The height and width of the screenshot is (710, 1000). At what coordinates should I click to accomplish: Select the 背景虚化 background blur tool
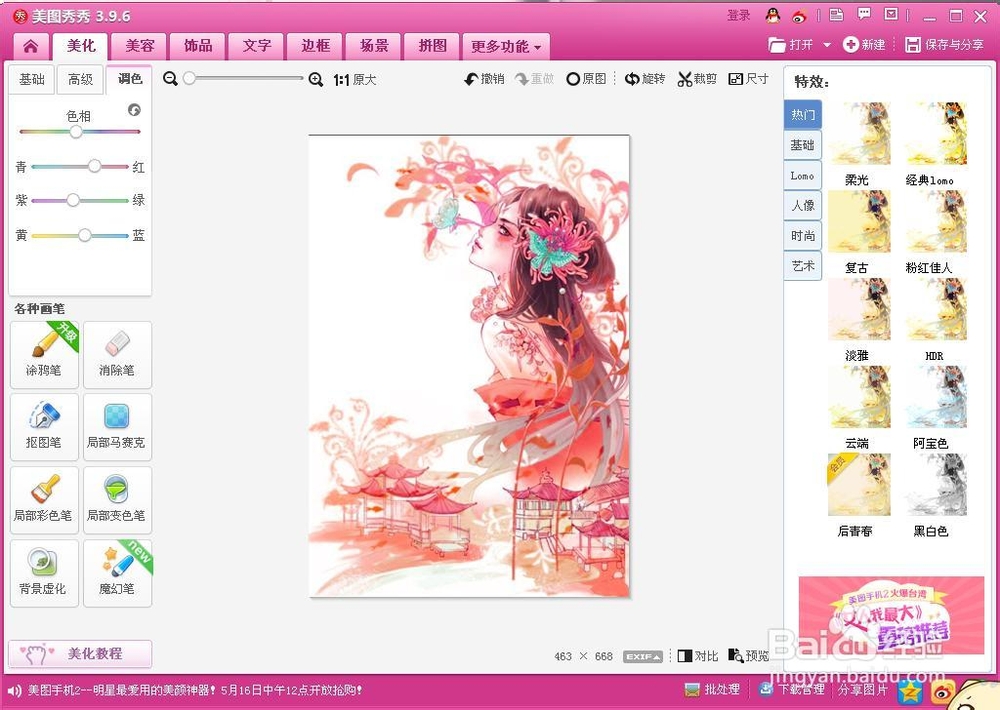click(x=44, y=573)
